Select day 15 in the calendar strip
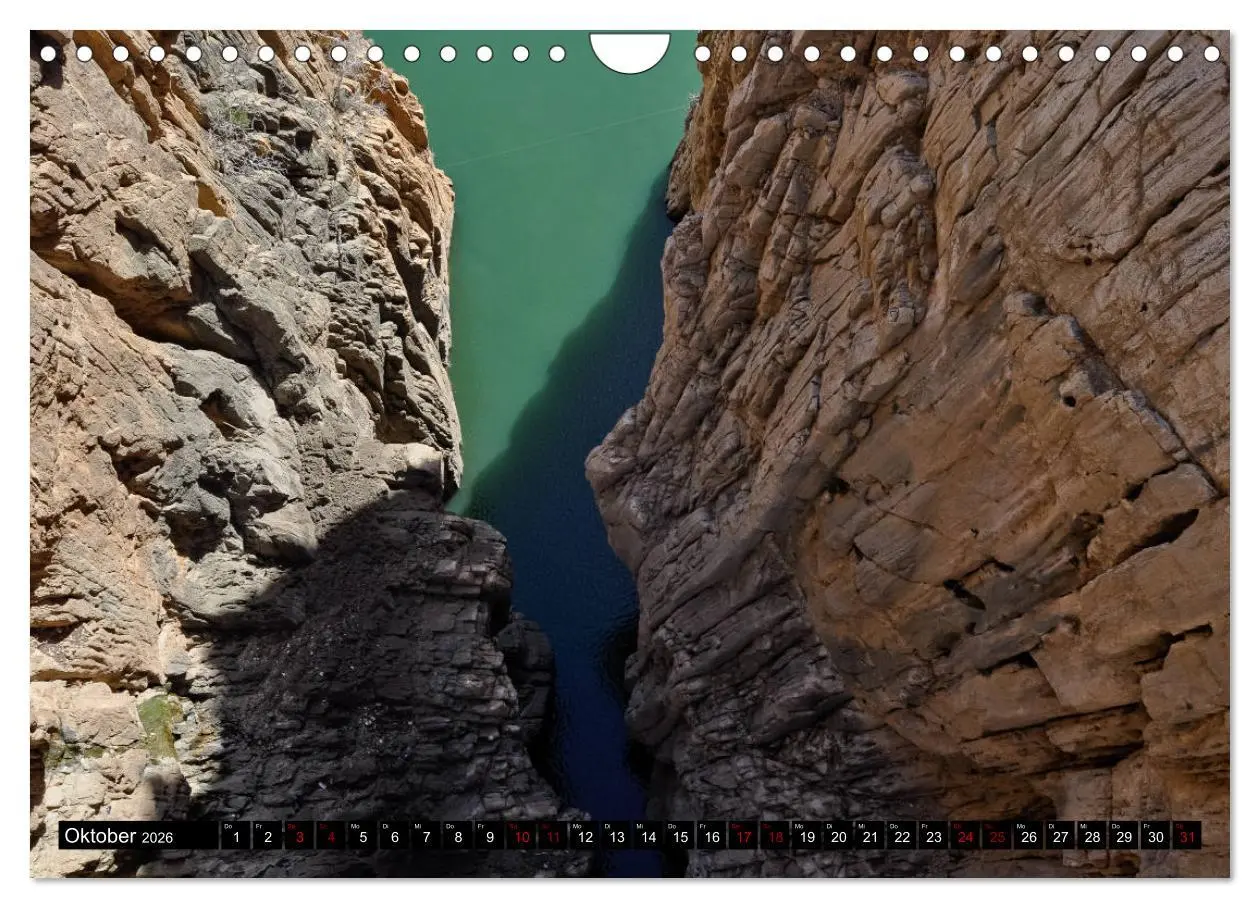This screenshot has width=1260, height=908. [680, 836]
